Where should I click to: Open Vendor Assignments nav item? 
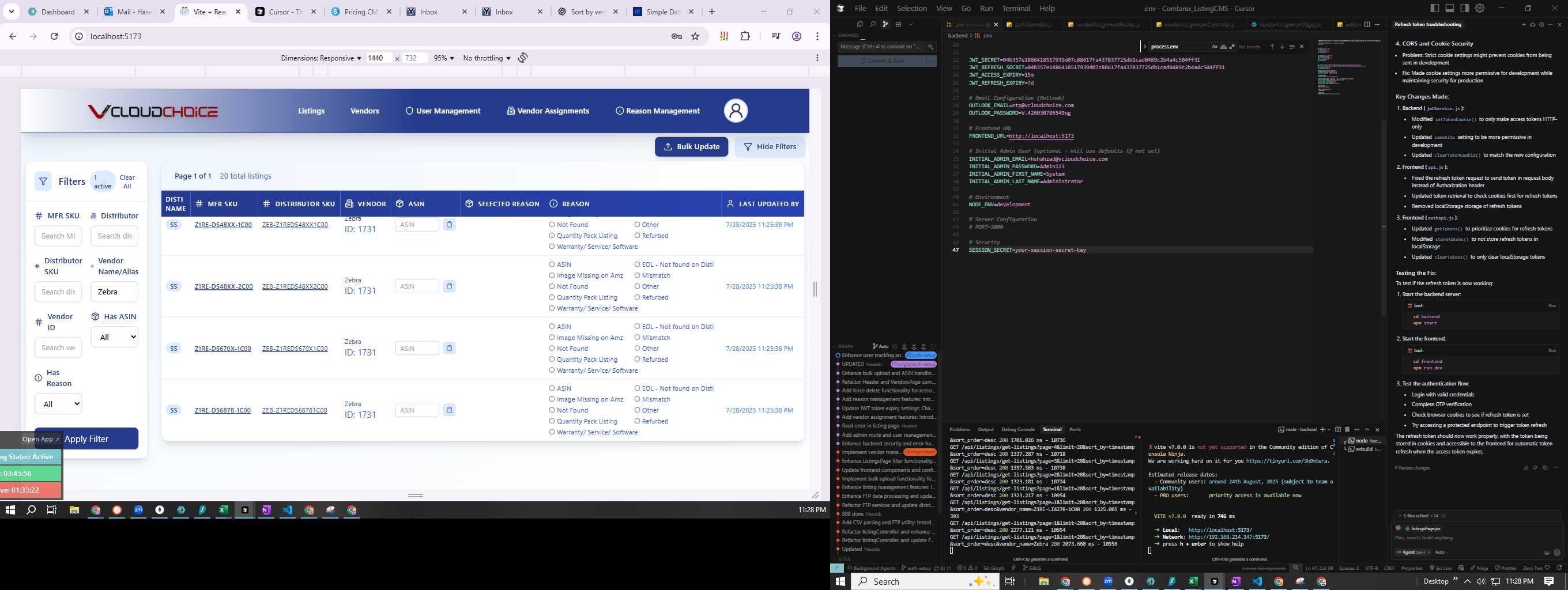pyautogui.click(x=548, y=111)
